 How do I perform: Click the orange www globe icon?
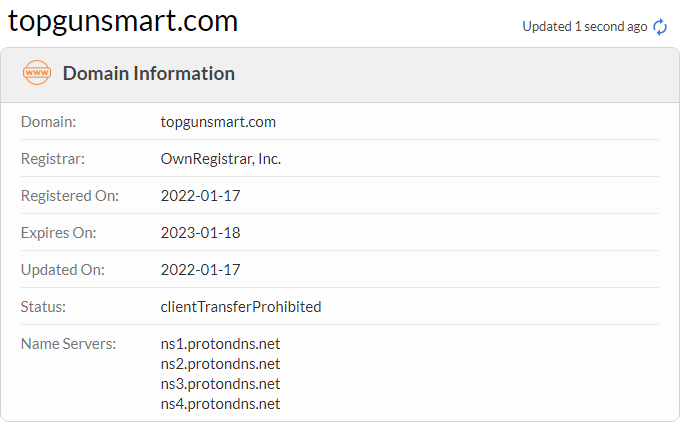coord(37,73)
